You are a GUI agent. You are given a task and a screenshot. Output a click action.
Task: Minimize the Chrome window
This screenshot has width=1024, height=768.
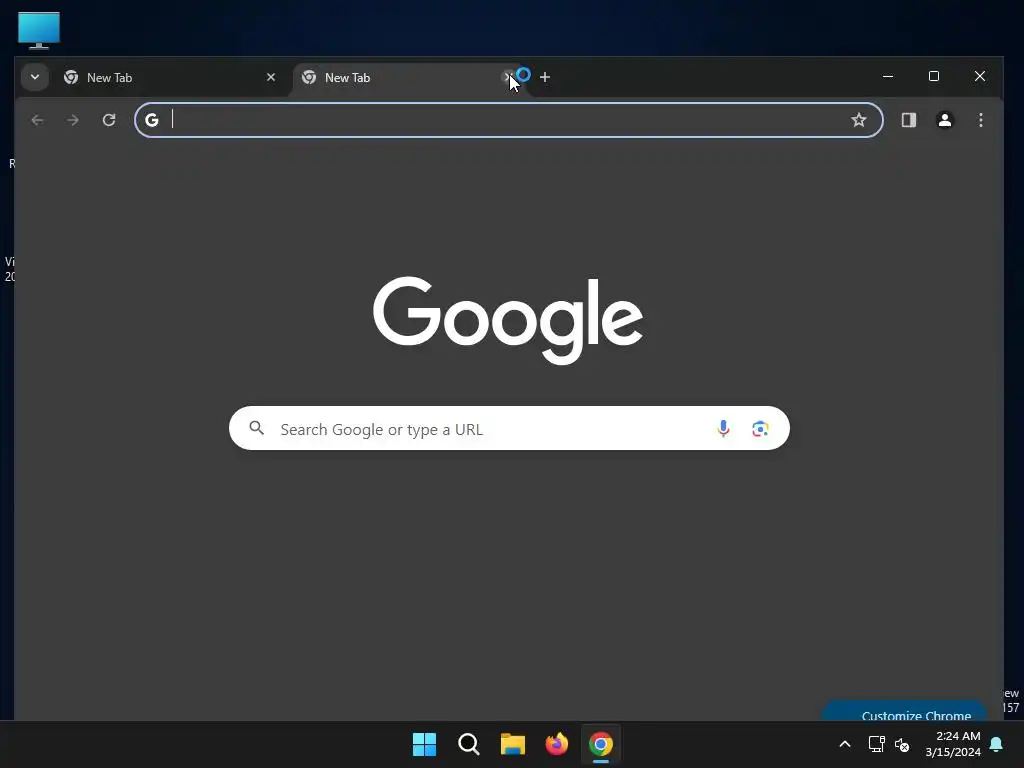(x=888, y=76)
